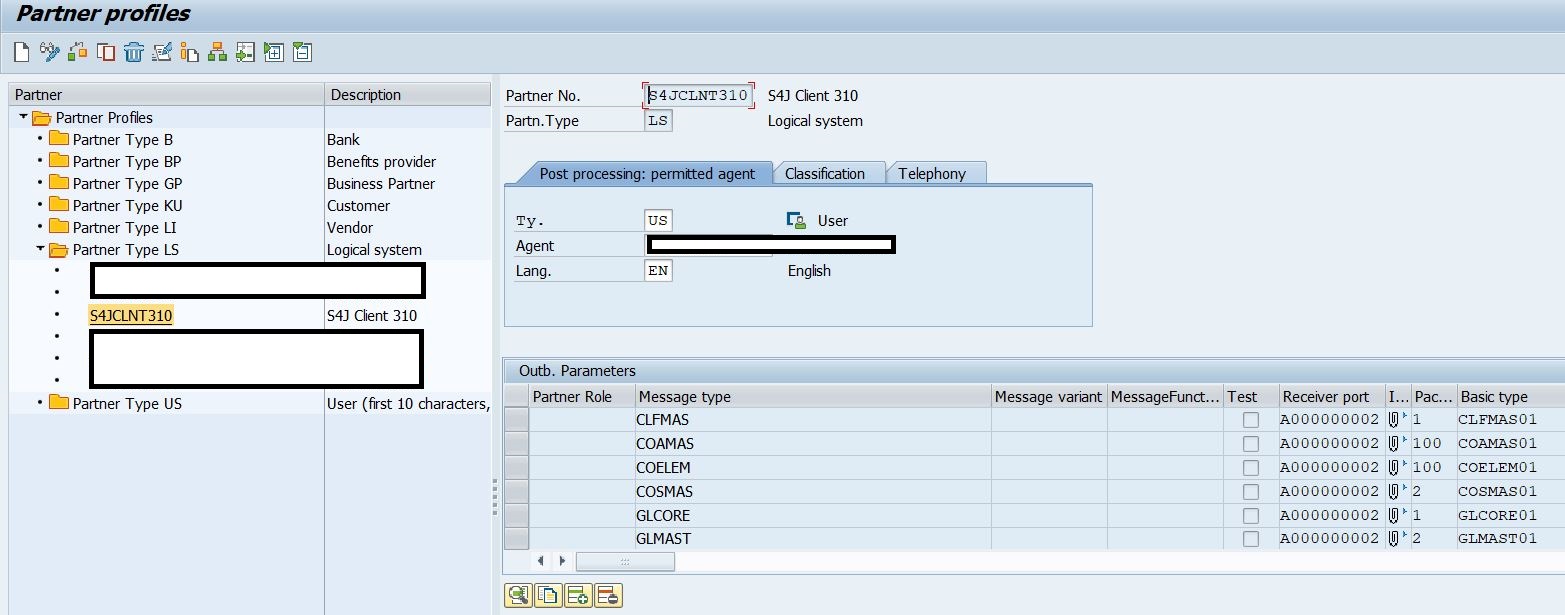Viewport: 1565px width, 615px height.
Task: Delete the selected outbound parameter row
Action: pyautogui.click(x=607, y=595)
